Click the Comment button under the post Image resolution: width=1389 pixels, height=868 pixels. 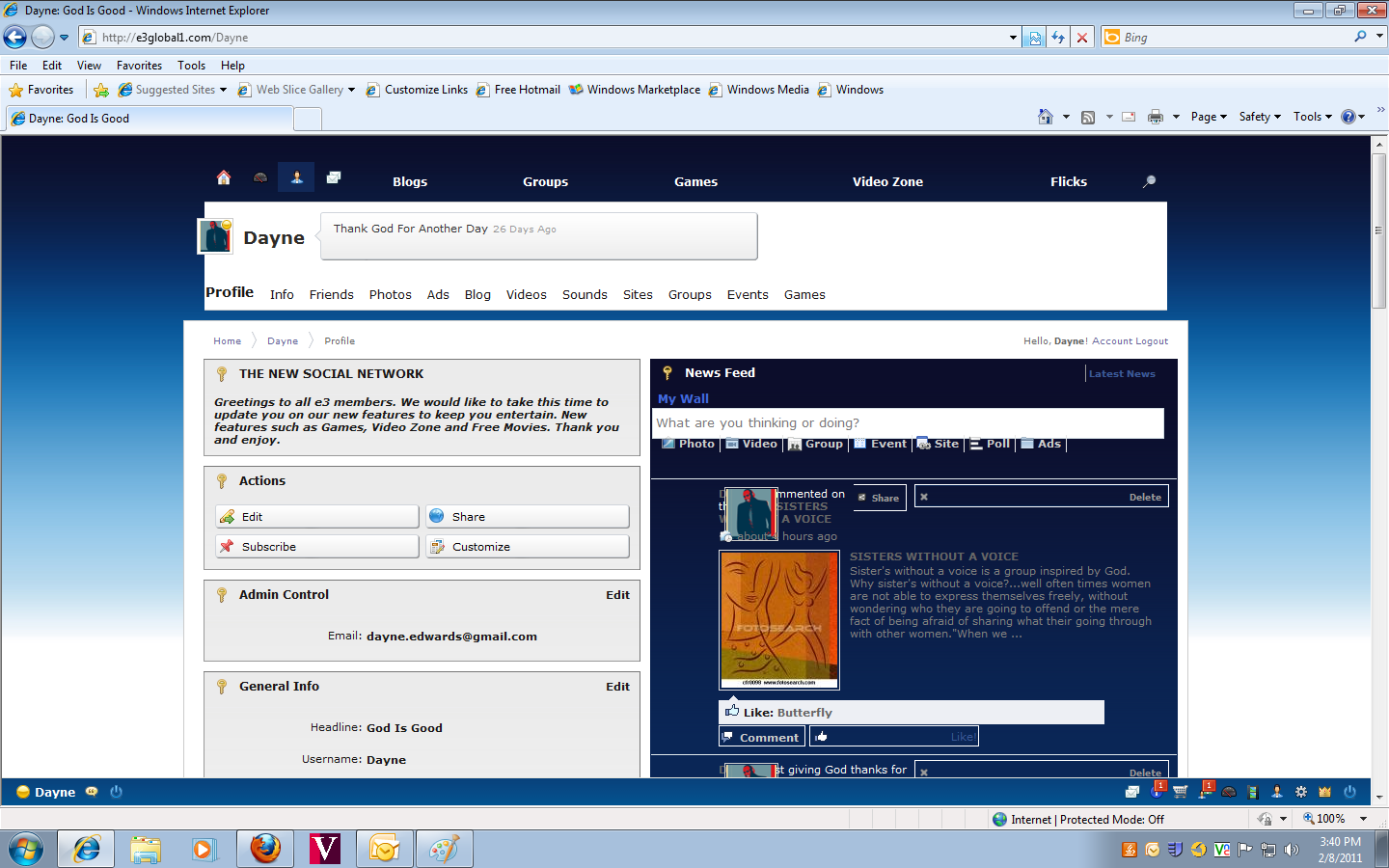point(762,737)
